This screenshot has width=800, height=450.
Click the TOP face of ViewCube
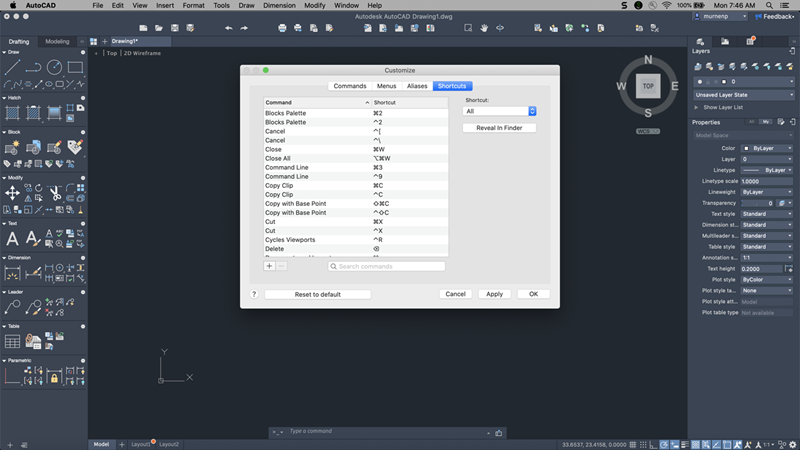pos(648,86)
